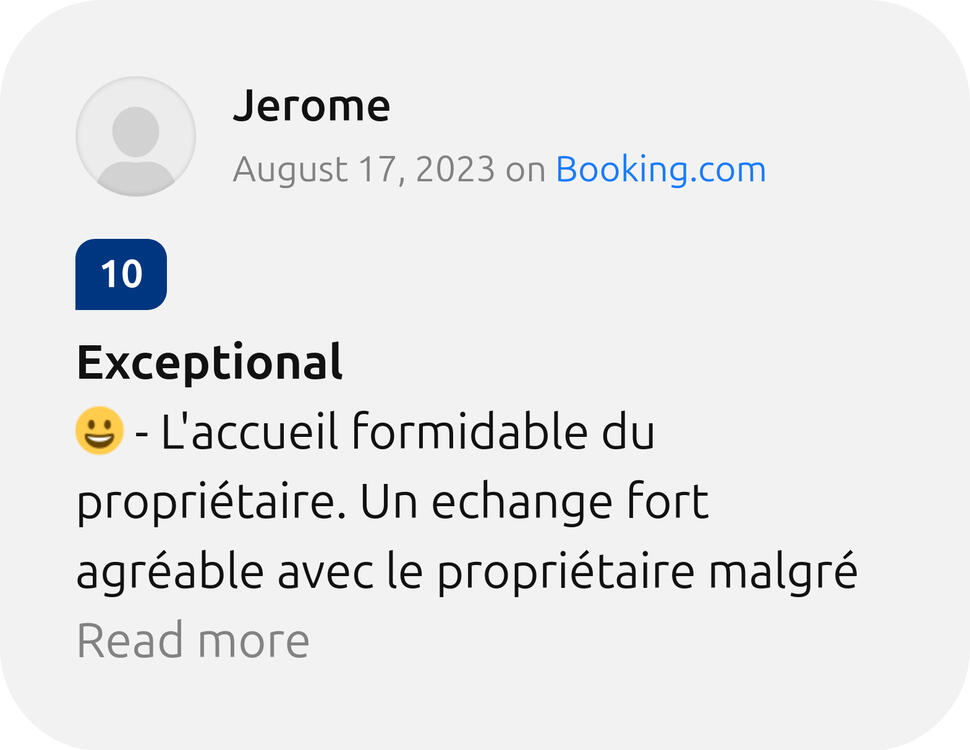Click the blue 10 rating badge
Screen dimensions: 970x750
pyautogui.click(x=121, y=274)
